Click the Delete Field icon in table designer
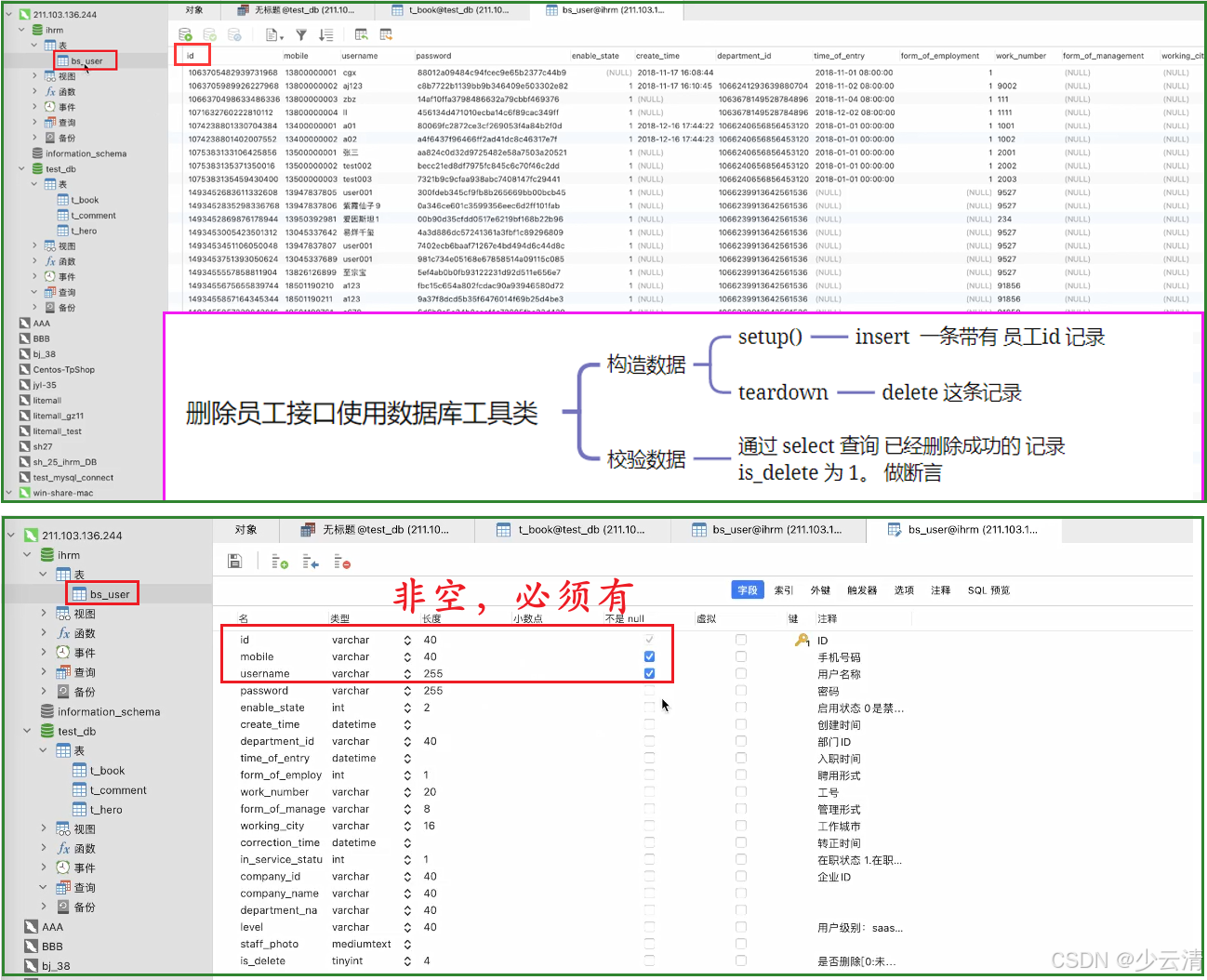 (342, 562)
